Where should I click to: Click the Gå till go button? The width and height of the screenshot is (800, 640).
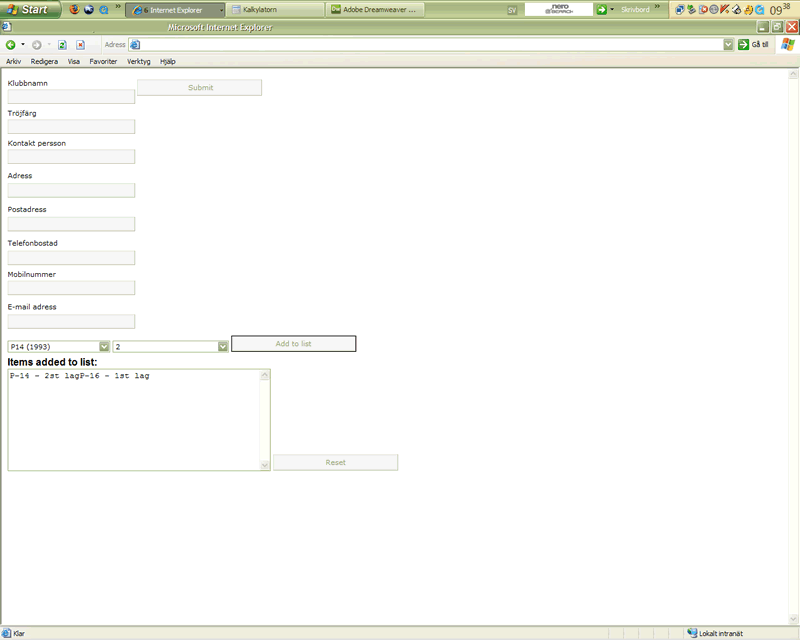pos(753,44)
